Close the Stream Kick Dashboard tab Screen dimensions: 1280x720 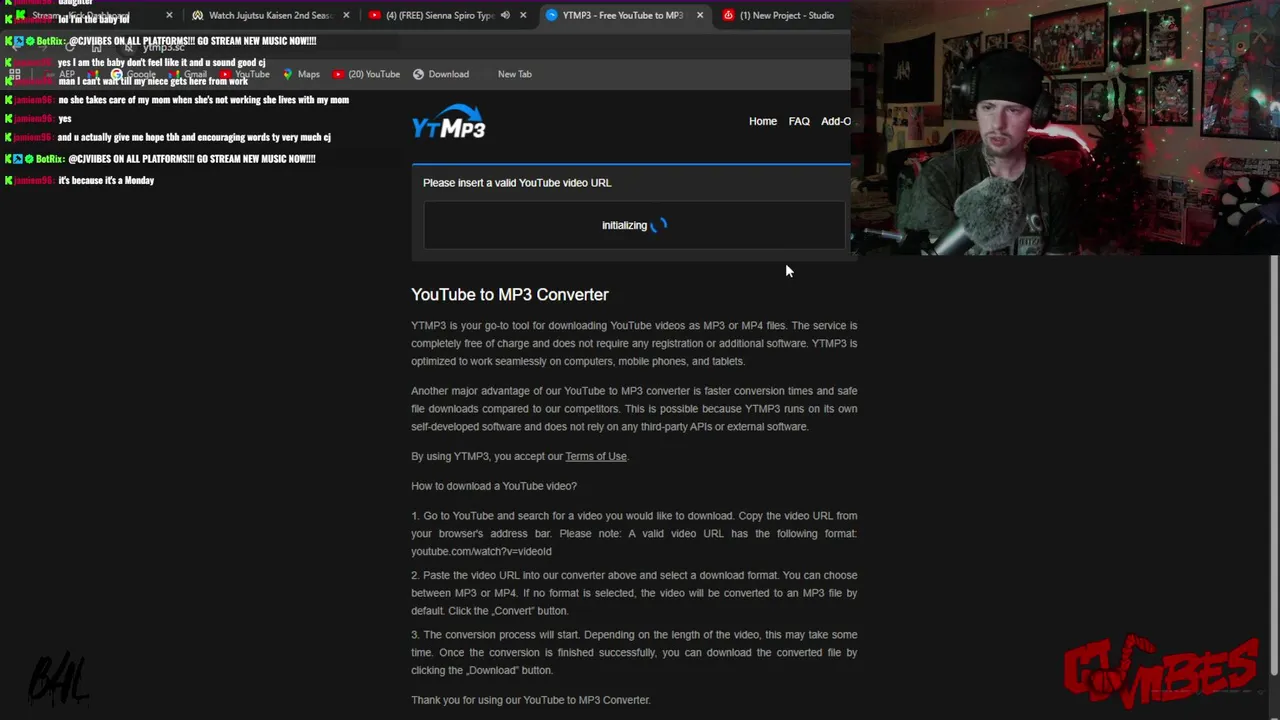tap(169, 15)
